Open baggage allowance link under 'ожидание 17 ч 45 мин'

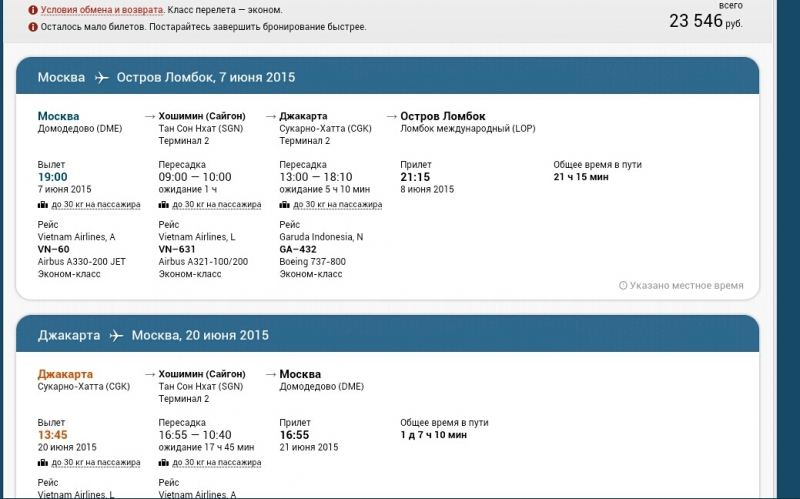click(x=216, y=463)
